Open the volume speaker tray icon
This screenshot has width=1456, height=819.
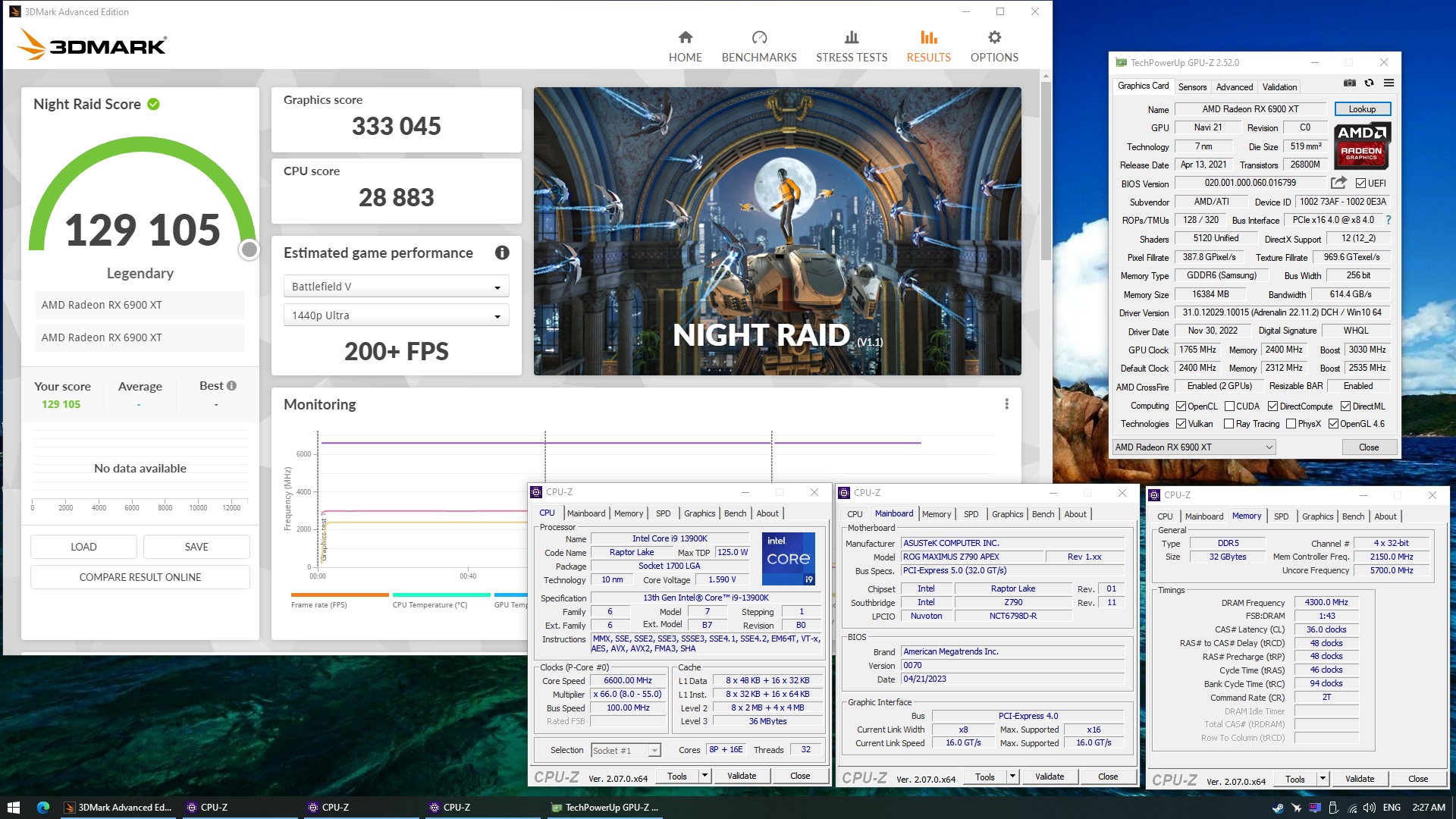1370,808
